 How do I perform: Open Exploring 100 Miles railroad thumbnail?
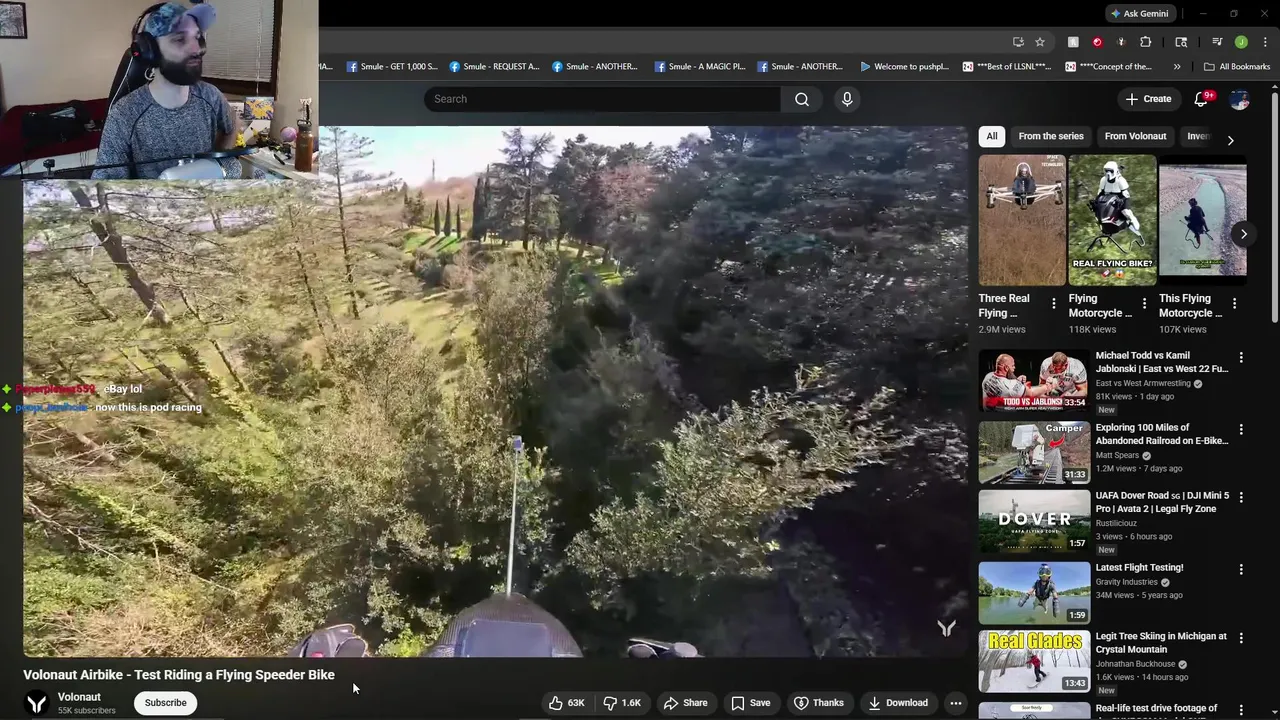coord(1034,452)
